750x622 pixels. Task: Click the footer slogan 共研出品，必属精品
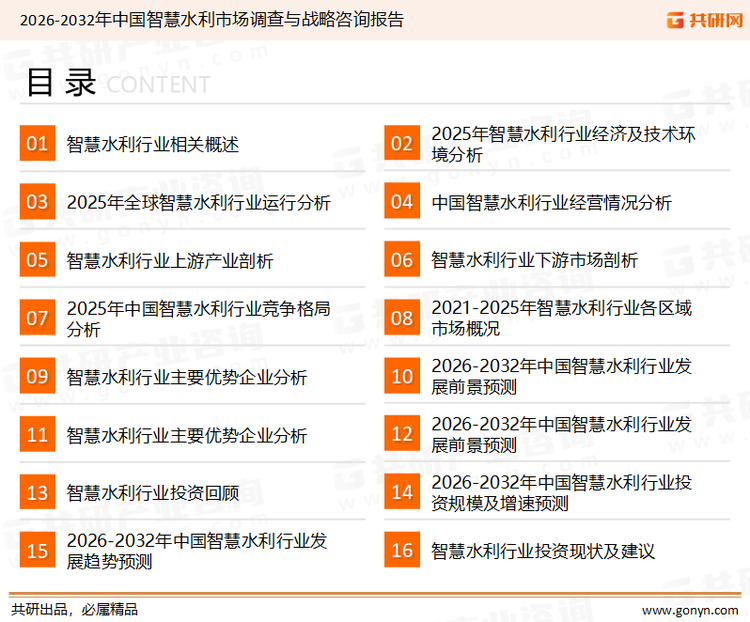click(x=75, y=610)
